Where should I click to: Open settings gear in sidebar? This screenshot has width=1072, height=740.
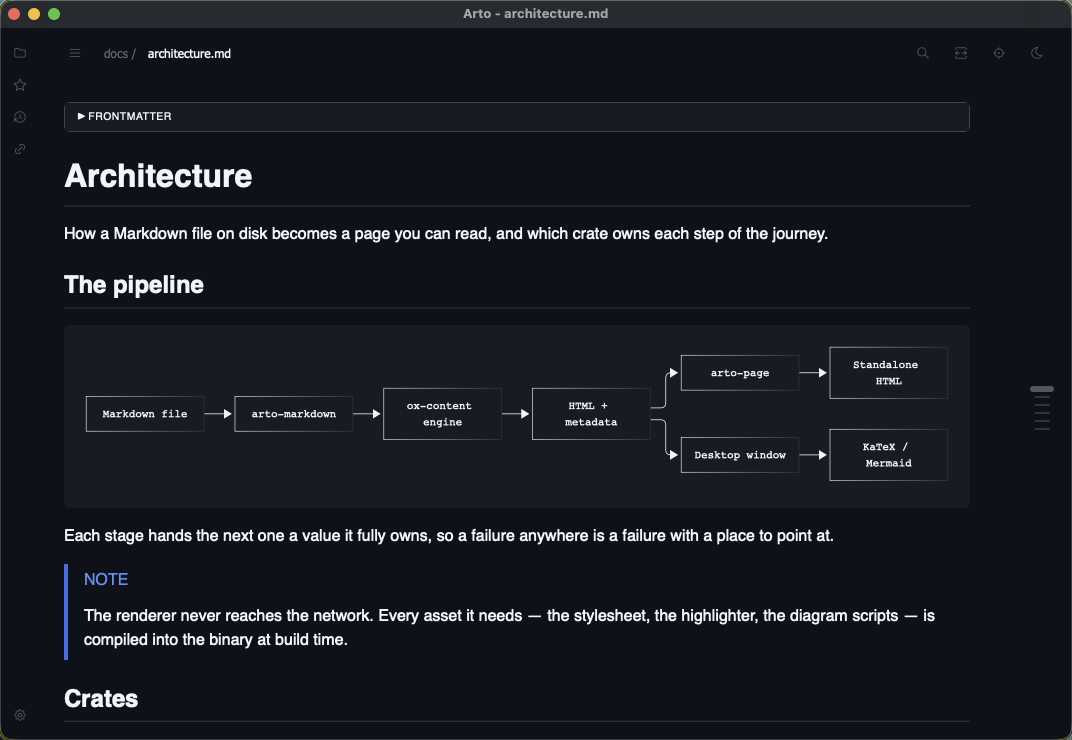20,715
